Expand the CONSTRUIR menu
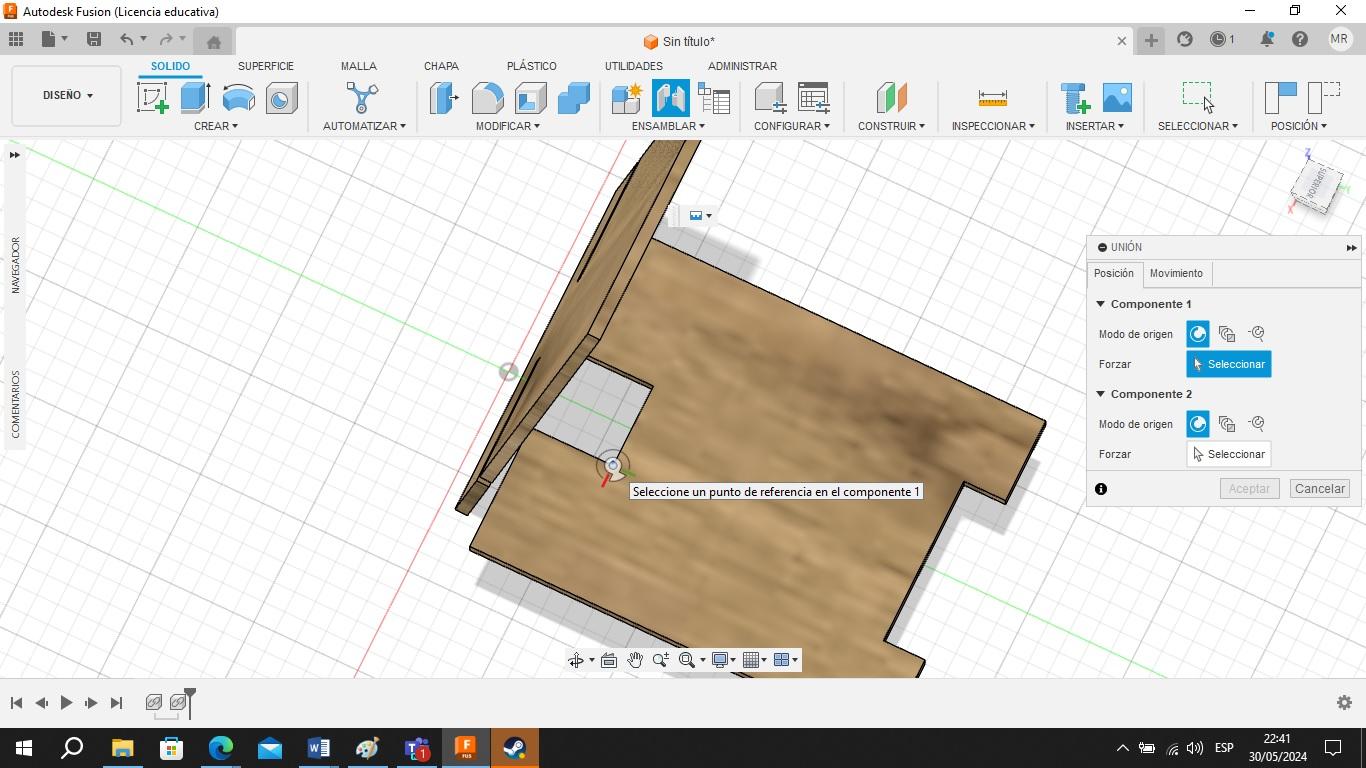This screenshot has height=768, width=1366. pos(891,126)
